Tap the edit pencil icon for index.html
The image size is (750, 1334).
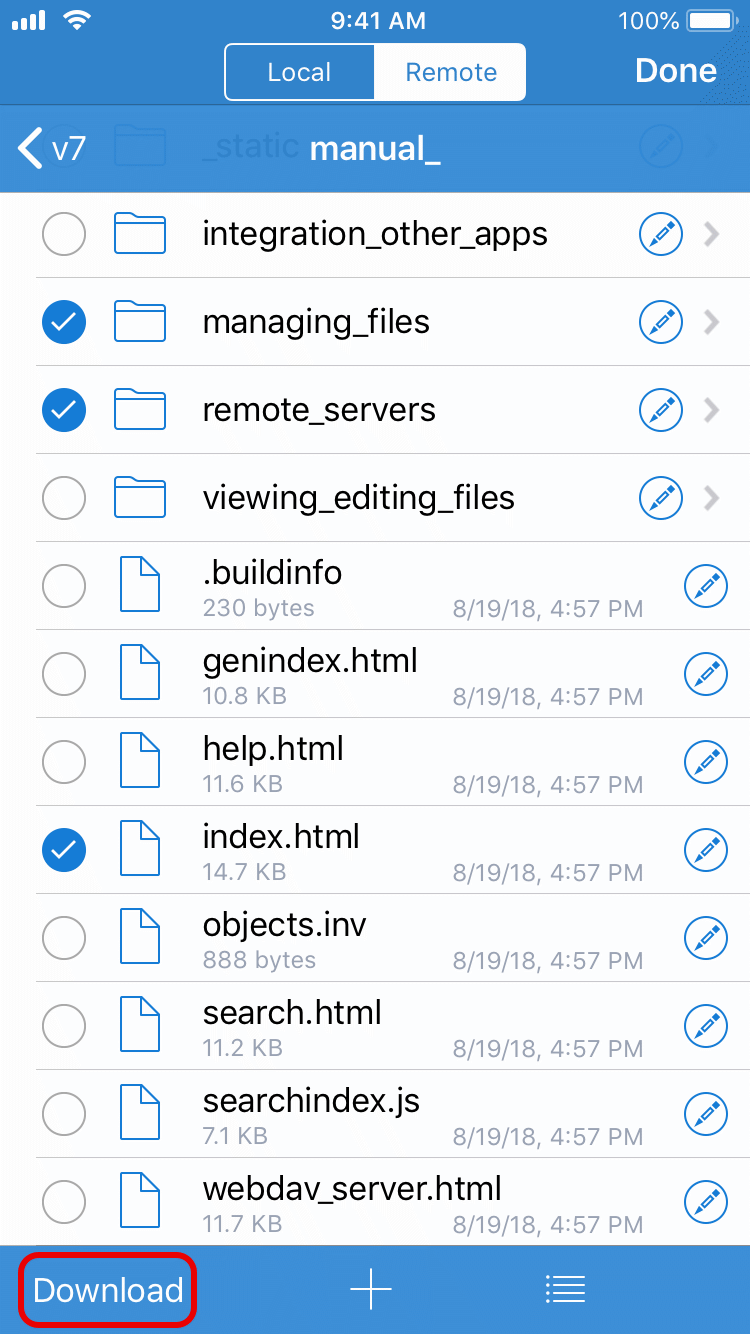pyautogui.click(x=705, y=851)
